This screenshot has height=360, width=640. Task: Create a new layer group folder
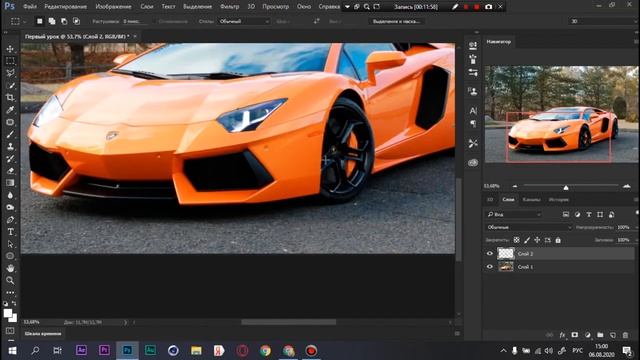(x=600, y=335)
